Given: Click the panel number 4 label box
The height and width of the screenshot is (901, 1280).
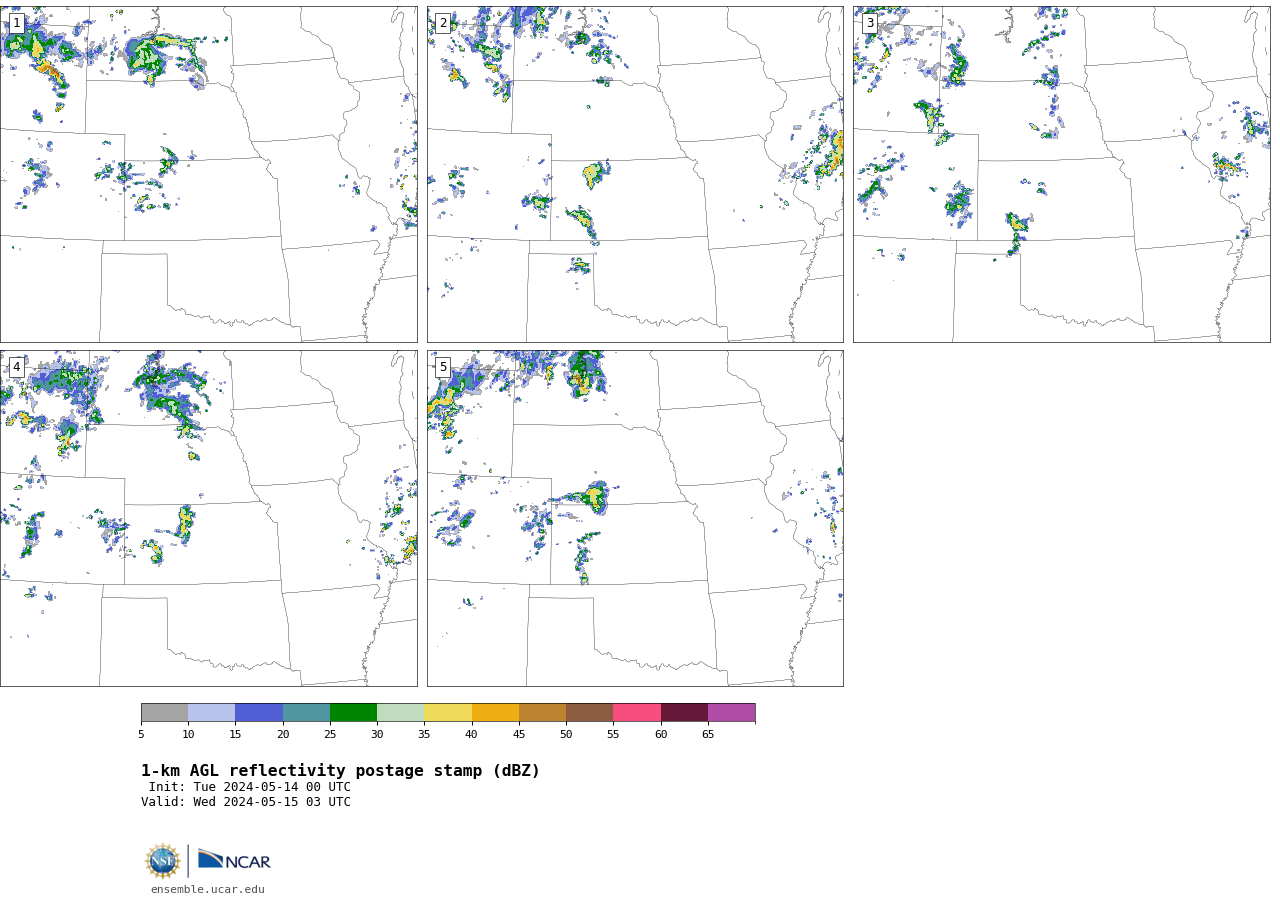Looking at the screenshot, I should coord(16,367).
